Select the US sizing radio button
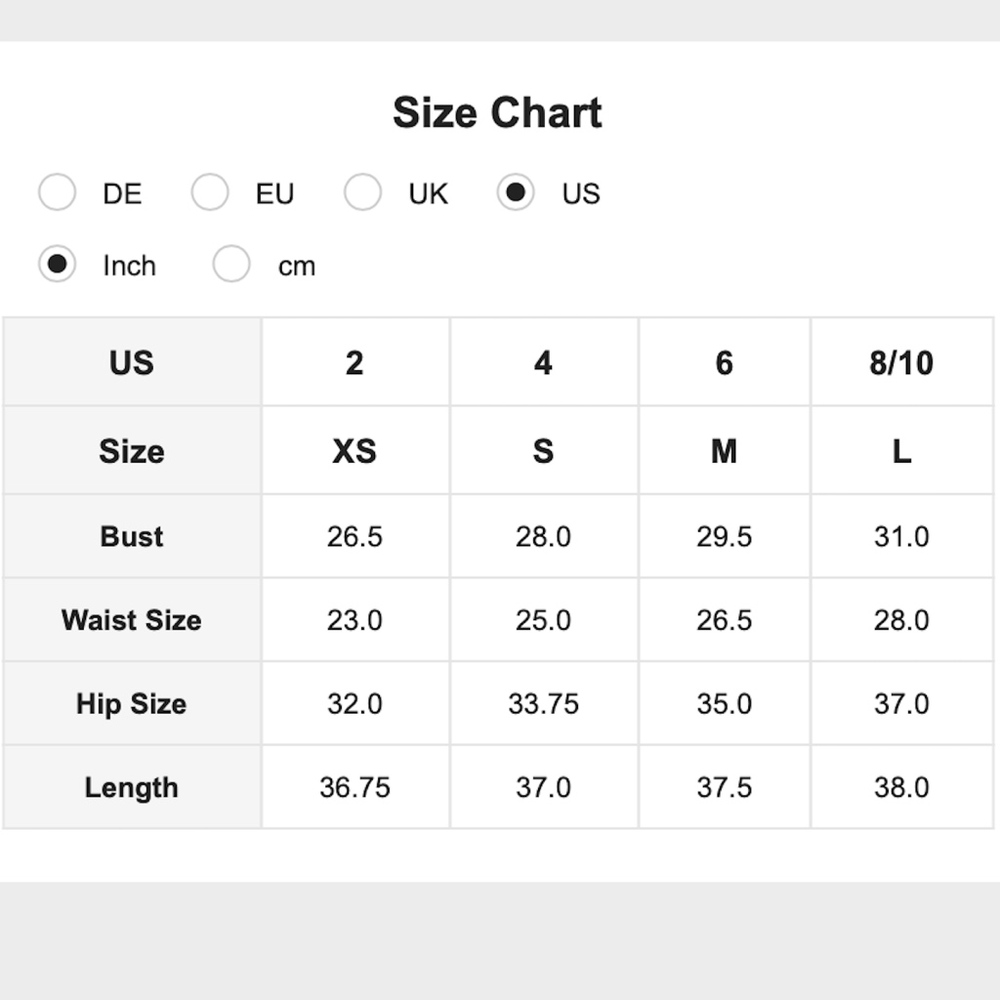 click(x=516, y=193)
